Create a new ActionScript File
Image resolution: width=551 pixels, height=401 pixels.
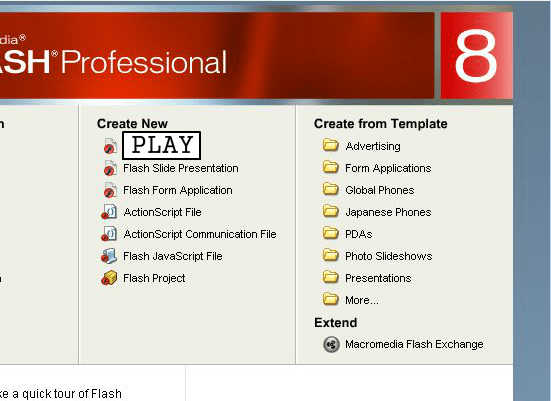click(x=162, y=212)
